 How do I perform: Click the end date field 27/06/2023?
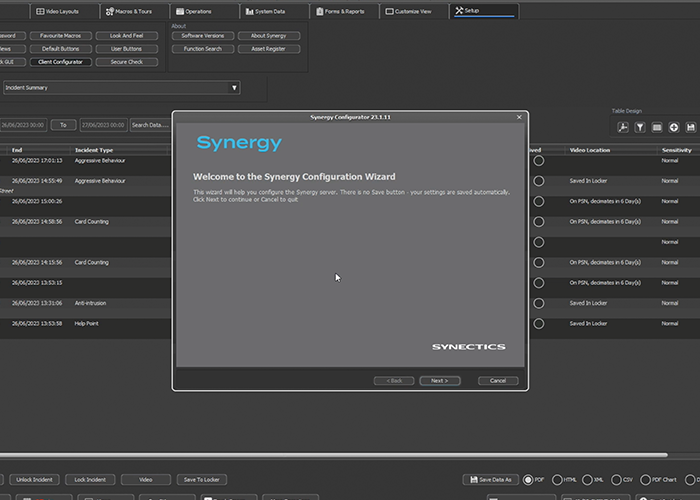[104, 125]
